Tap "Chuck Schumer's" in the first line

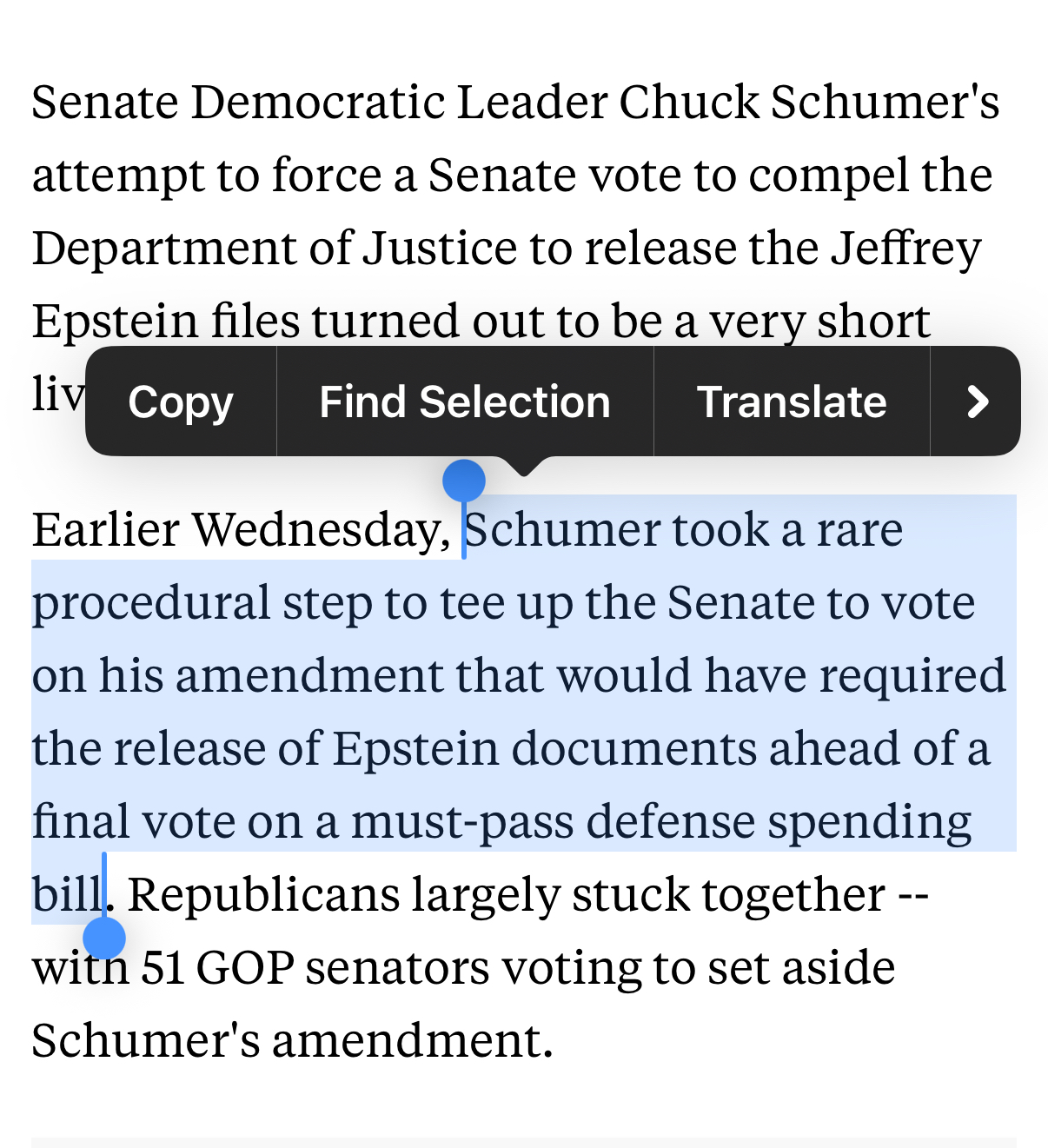pos(809,103)
